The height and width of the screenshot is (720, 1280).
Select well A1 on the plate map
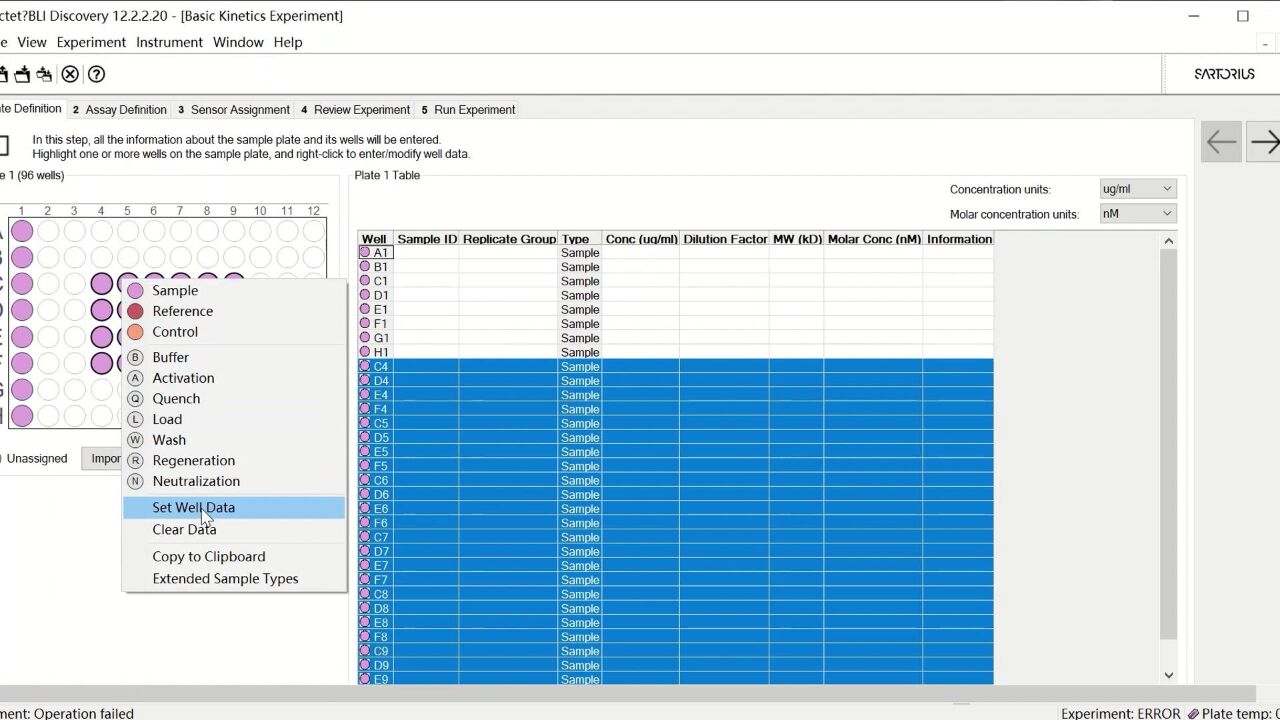(22, 231)
